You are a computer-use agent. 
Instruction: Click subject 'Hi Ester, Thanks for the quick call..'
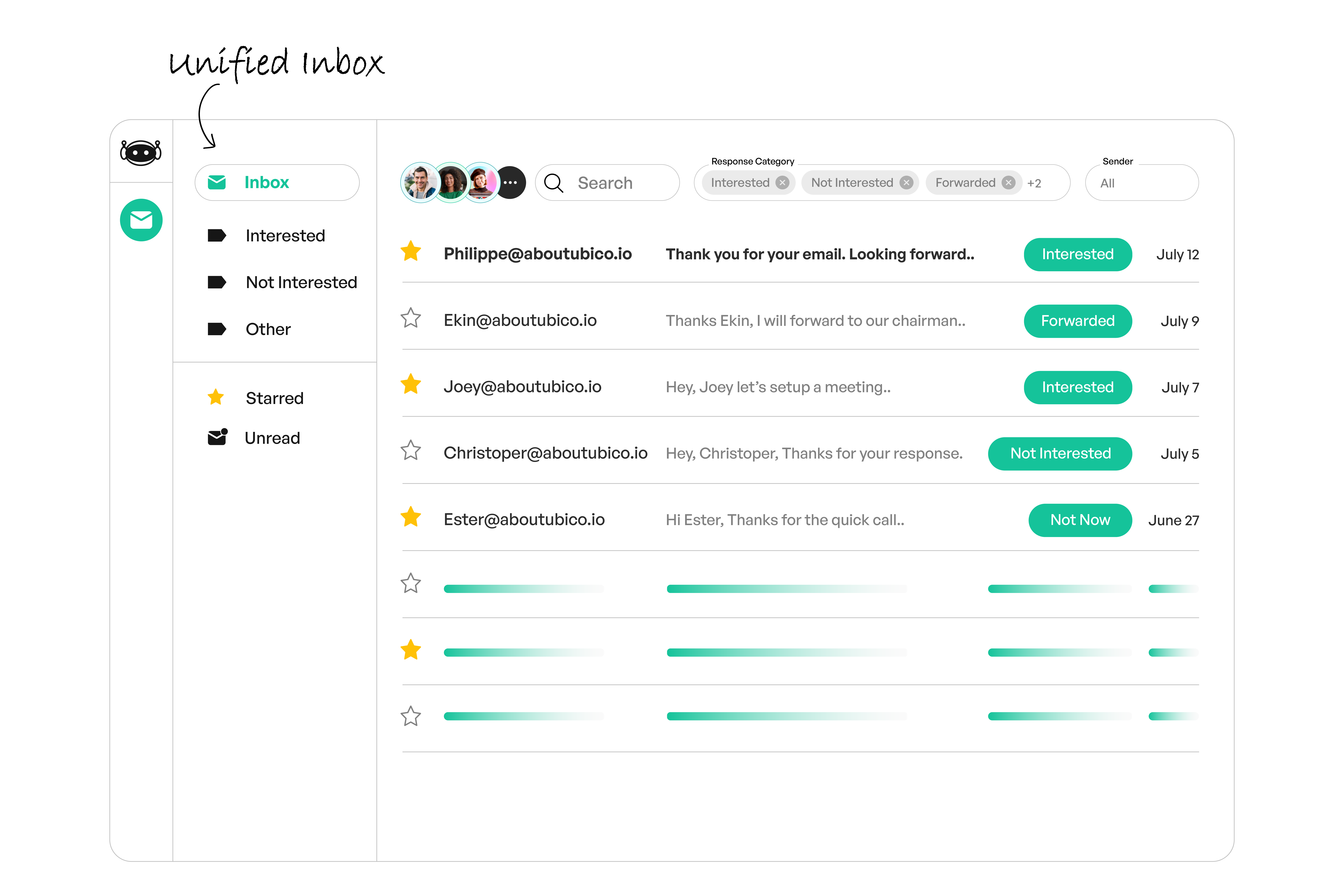785,520
